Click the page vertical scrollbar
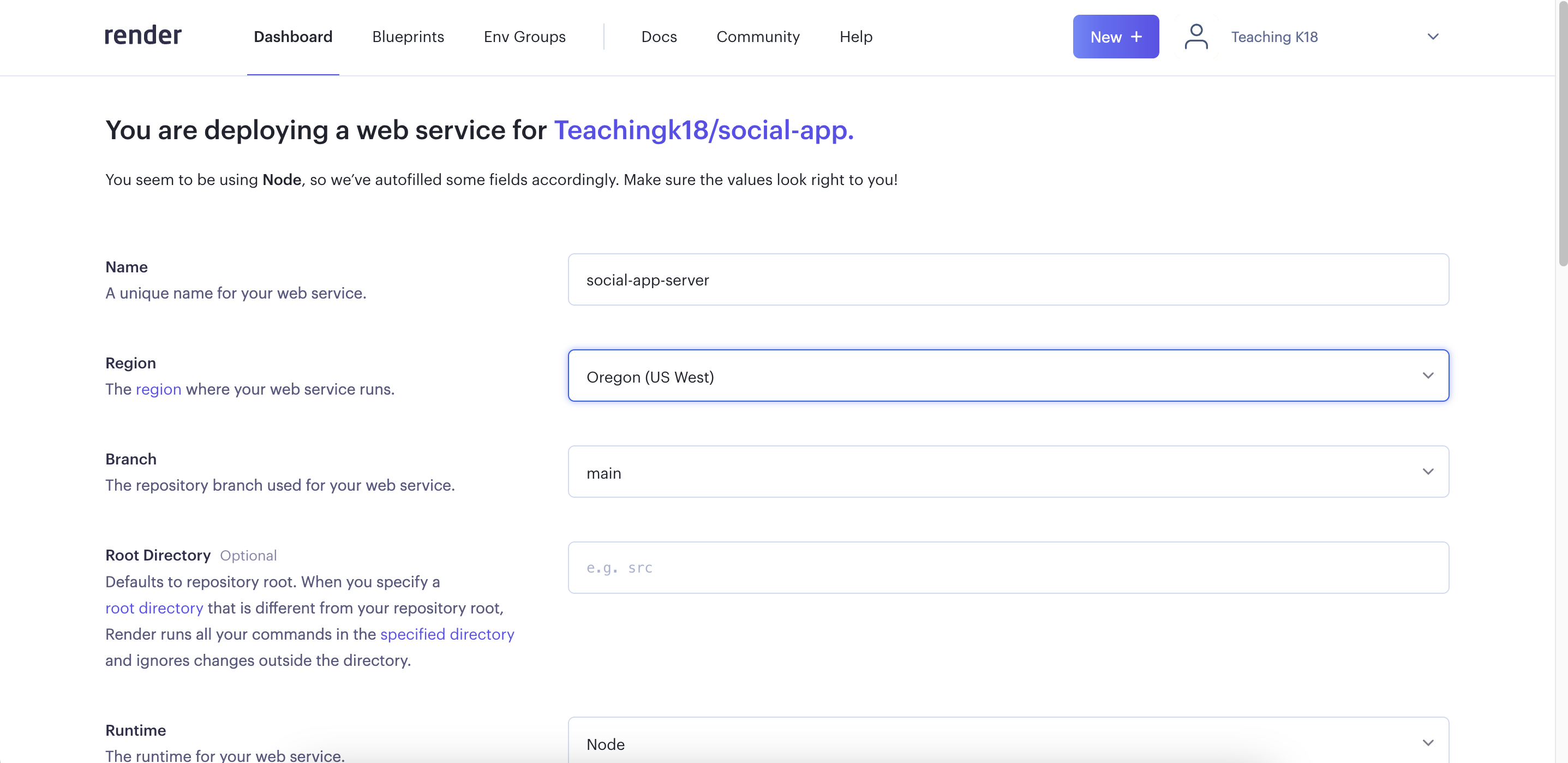This screenshot has width=1568, height=763. [x=1562, y=134]
